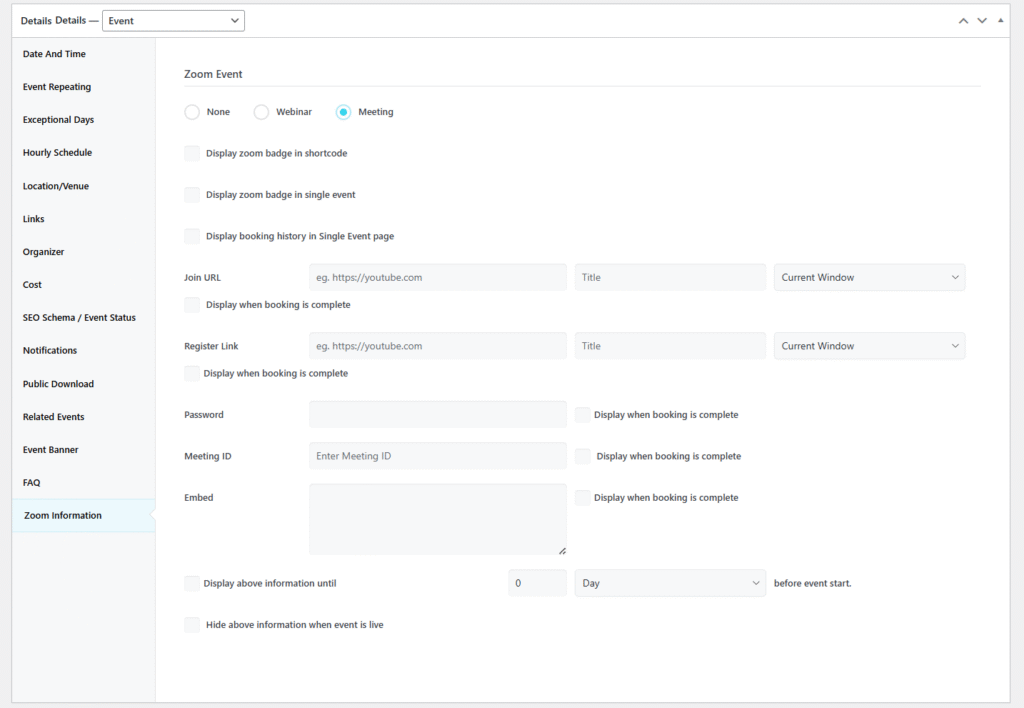Check Hide above information when event is live
Screen dimensions: 1024x708
(191, 624)
